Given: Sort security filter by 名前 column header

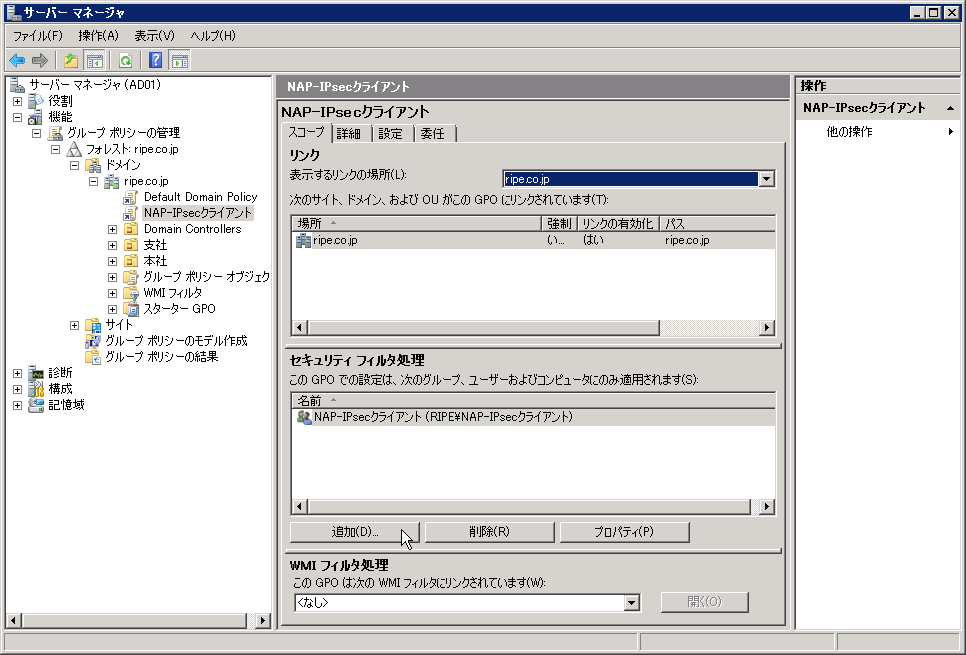Looking at the screenshot, I should (533, 401).
